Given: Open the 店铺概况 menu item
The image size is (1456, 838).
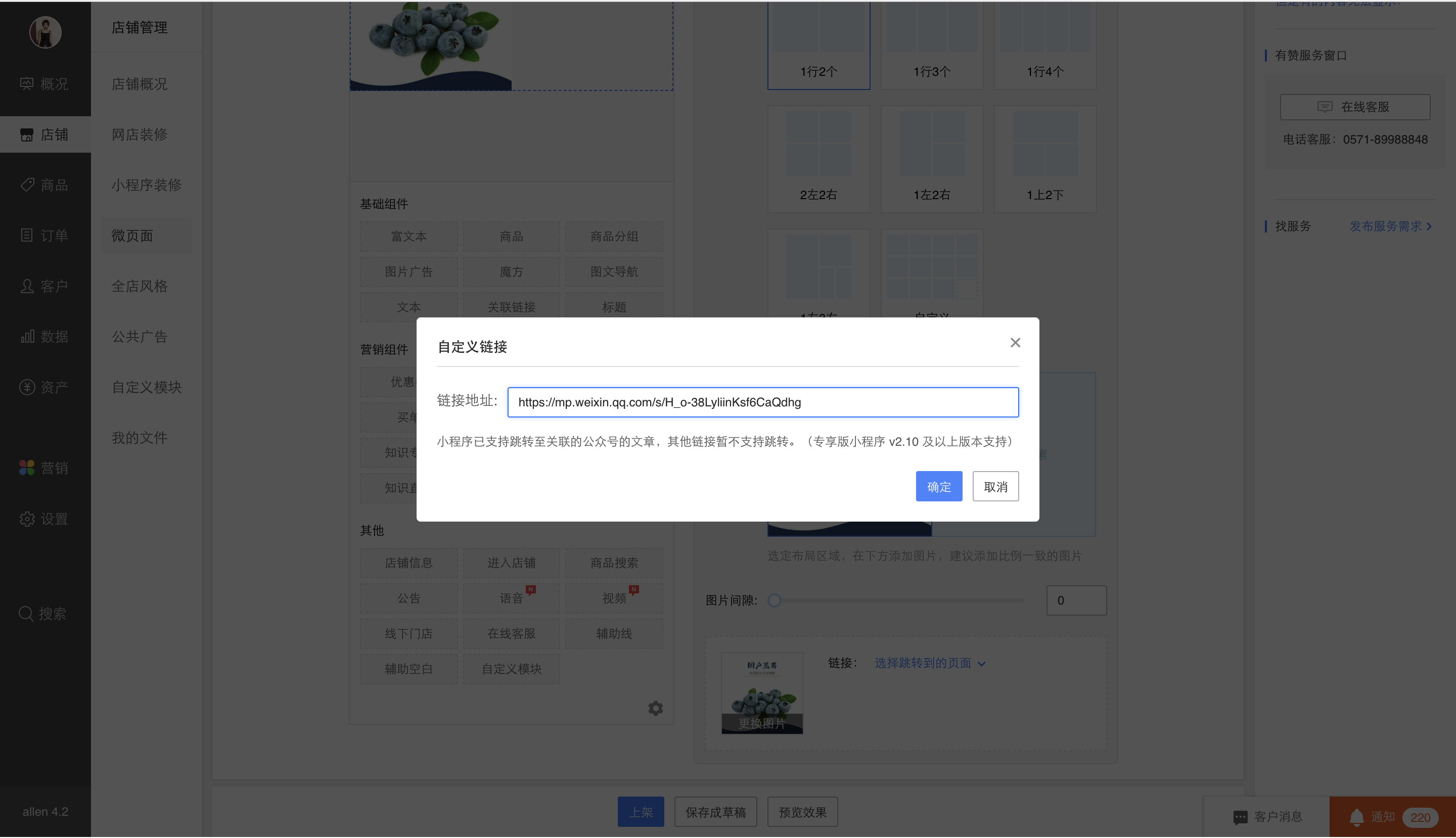Looking at the screenshot, I should point(140,84).
